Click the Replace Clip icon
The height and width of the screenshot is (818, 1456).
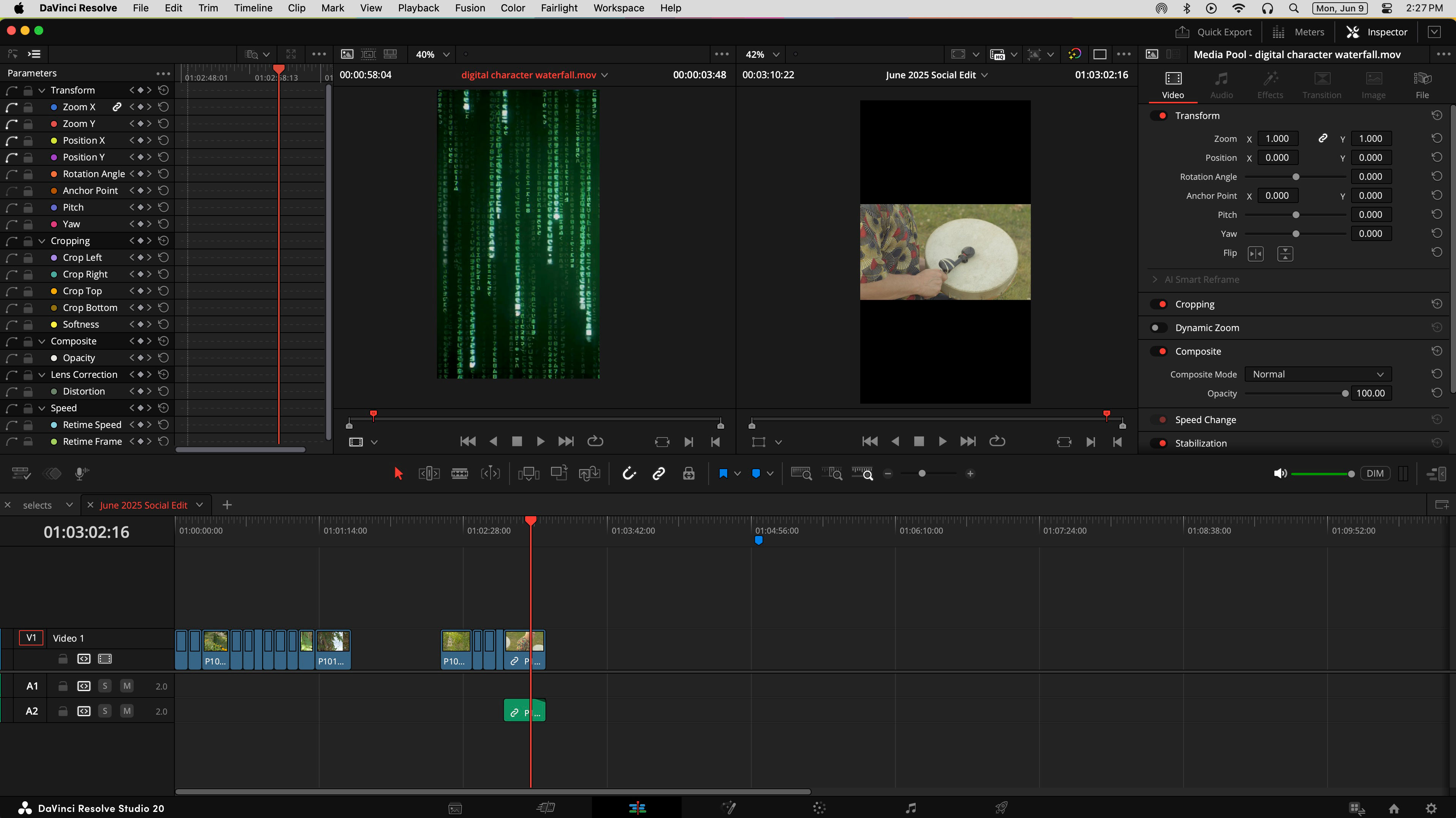tap(590, 474)
